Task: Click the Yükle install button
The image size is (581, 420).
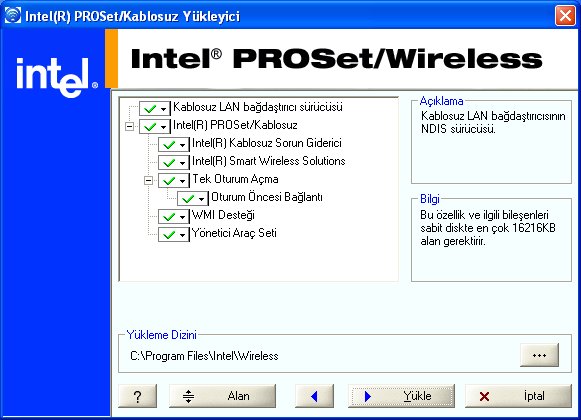Action: (x=401, y=396)
